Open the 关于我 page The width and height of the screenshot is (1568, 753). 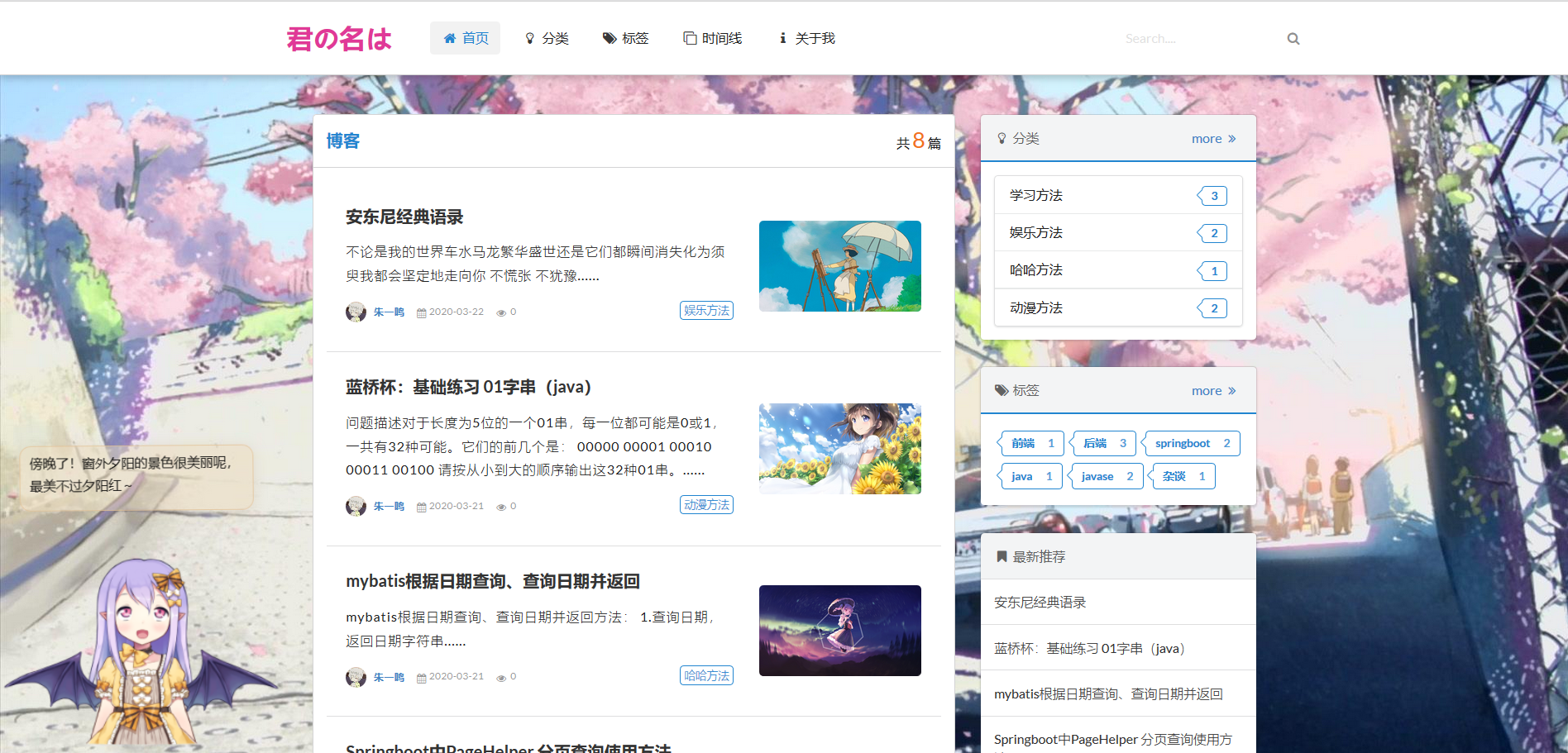click(x=814, y=37)
